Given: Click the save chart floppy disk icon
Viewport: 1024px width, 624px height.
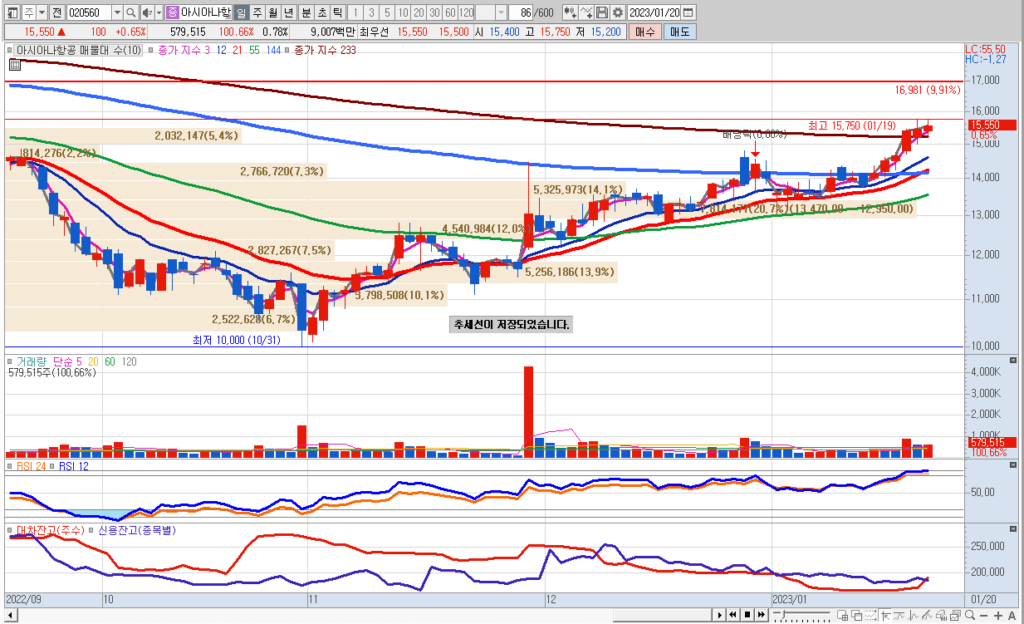Looking at the screenshot, I should click(x=601, y=12).
